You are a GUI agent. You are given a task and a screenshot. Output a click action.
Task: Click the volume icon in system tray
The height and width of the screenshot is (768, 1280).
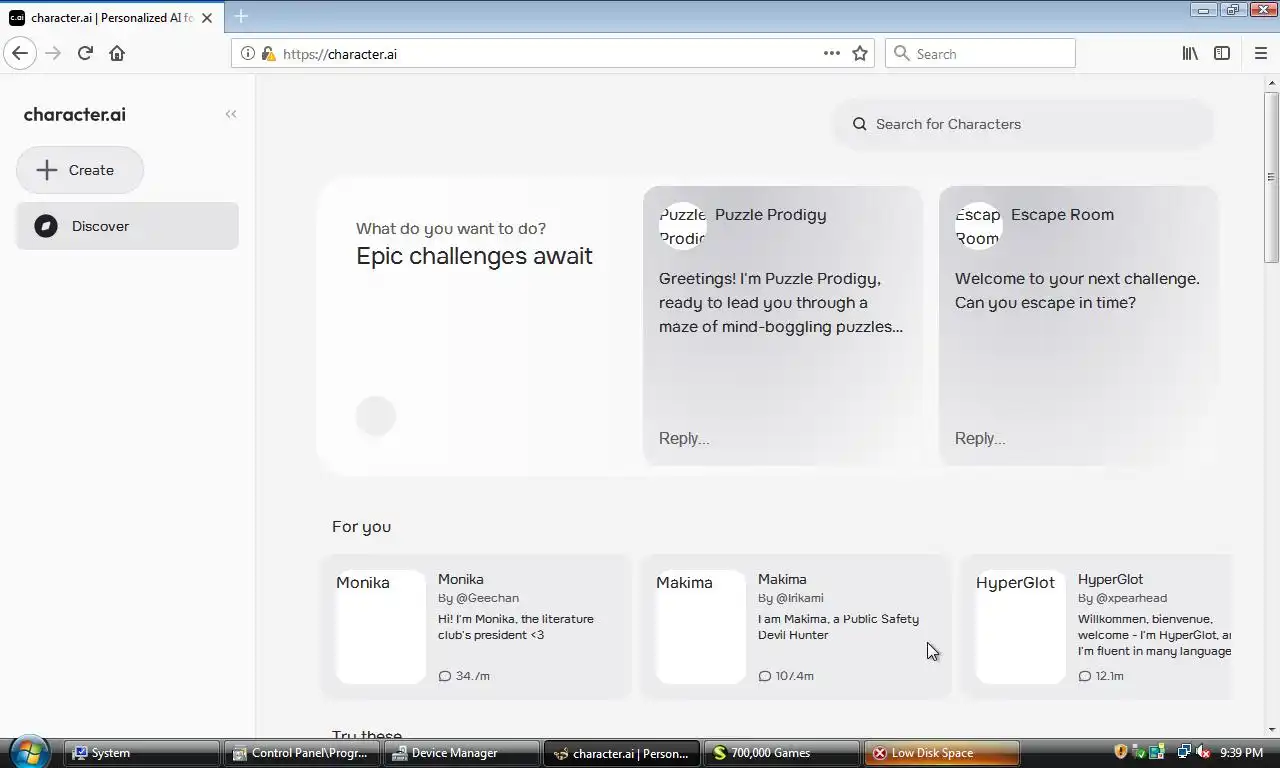[1203, 752]
